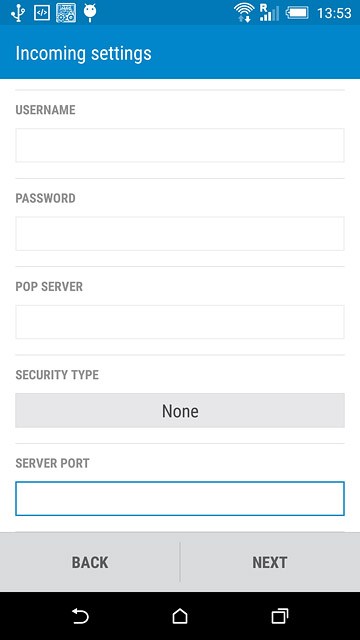360x640 pixels.
Task: Tap the Android back navigation icon
Action: point(80,616)
